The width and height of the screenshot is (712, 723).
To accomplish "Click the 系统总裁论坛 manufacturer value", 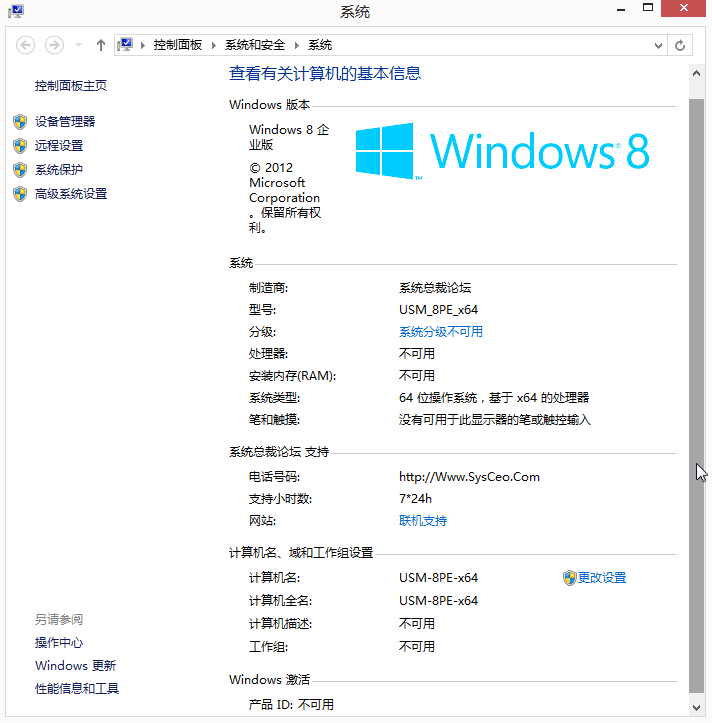I will [434, 288].
